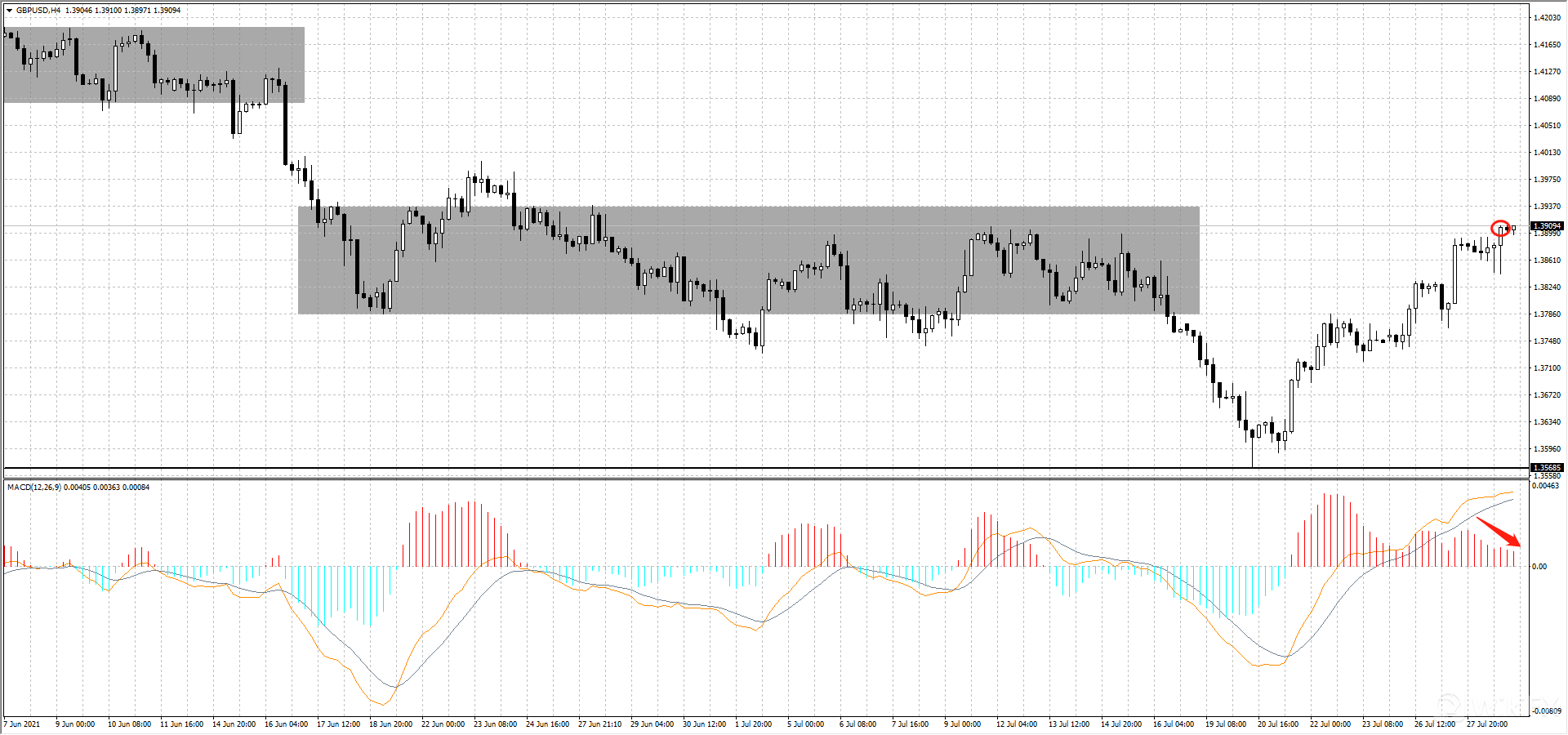Click the lowest candle wick near 1.35685
This screenshot has width=1568, height=735.
click(1252, 457)
